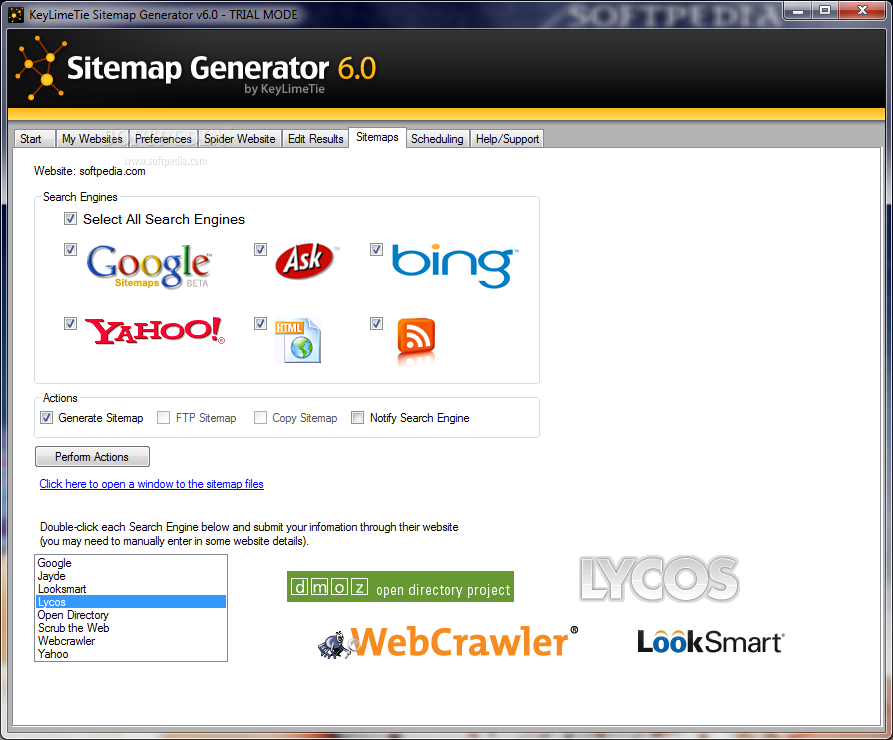Uncheck the HTML sitemap checkbox
The image size is (893, 740).
(260, 324)
